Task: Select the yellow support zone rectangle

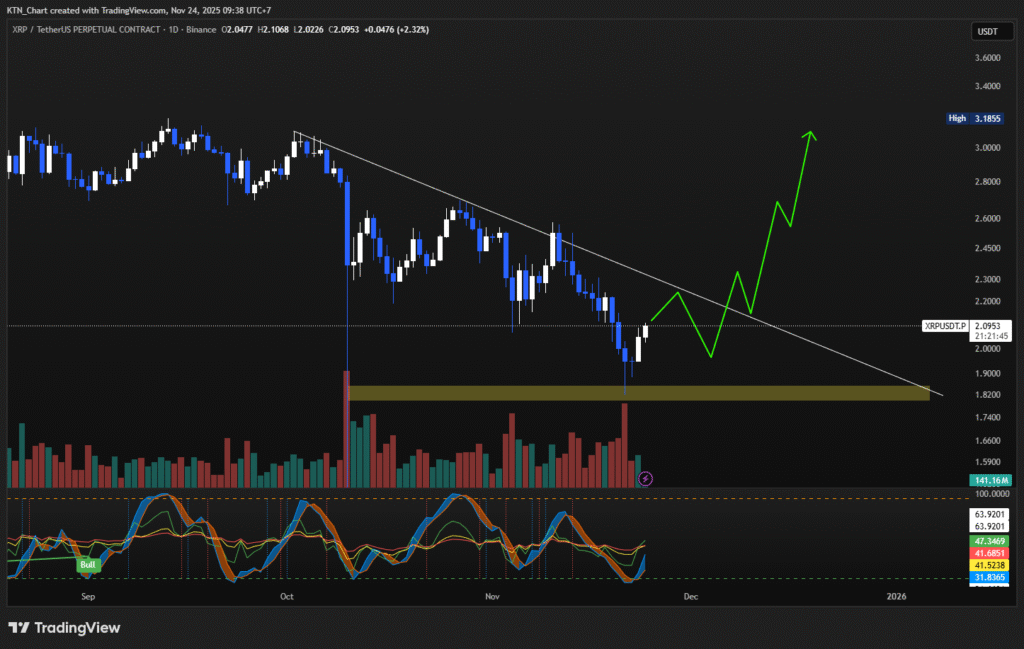Action: pyautogui.click(x=638, y=393)
